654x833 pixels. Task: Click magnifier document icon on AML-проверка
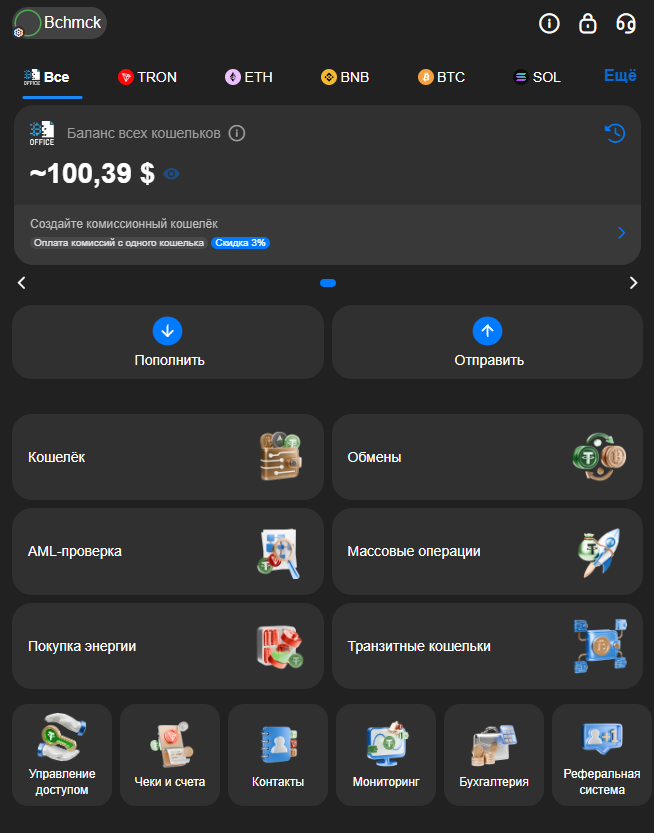click(279, 552)
